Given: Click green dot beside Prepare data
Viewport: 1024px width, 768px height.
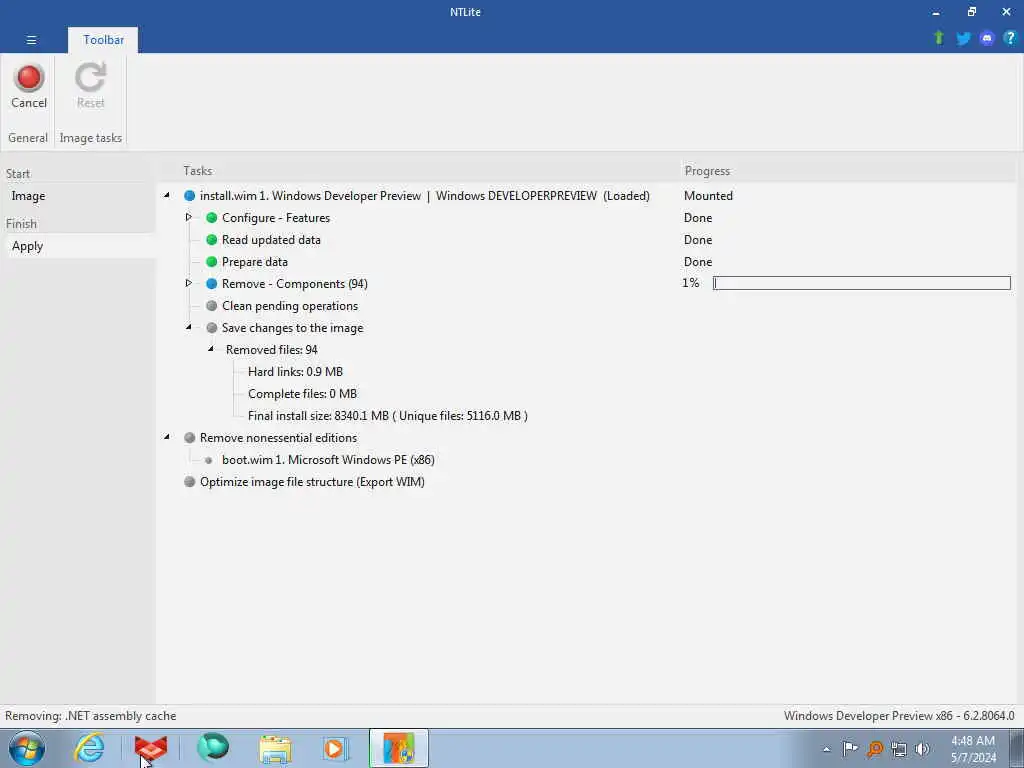Looking at the screenshot, I should (x=212, y=261).
